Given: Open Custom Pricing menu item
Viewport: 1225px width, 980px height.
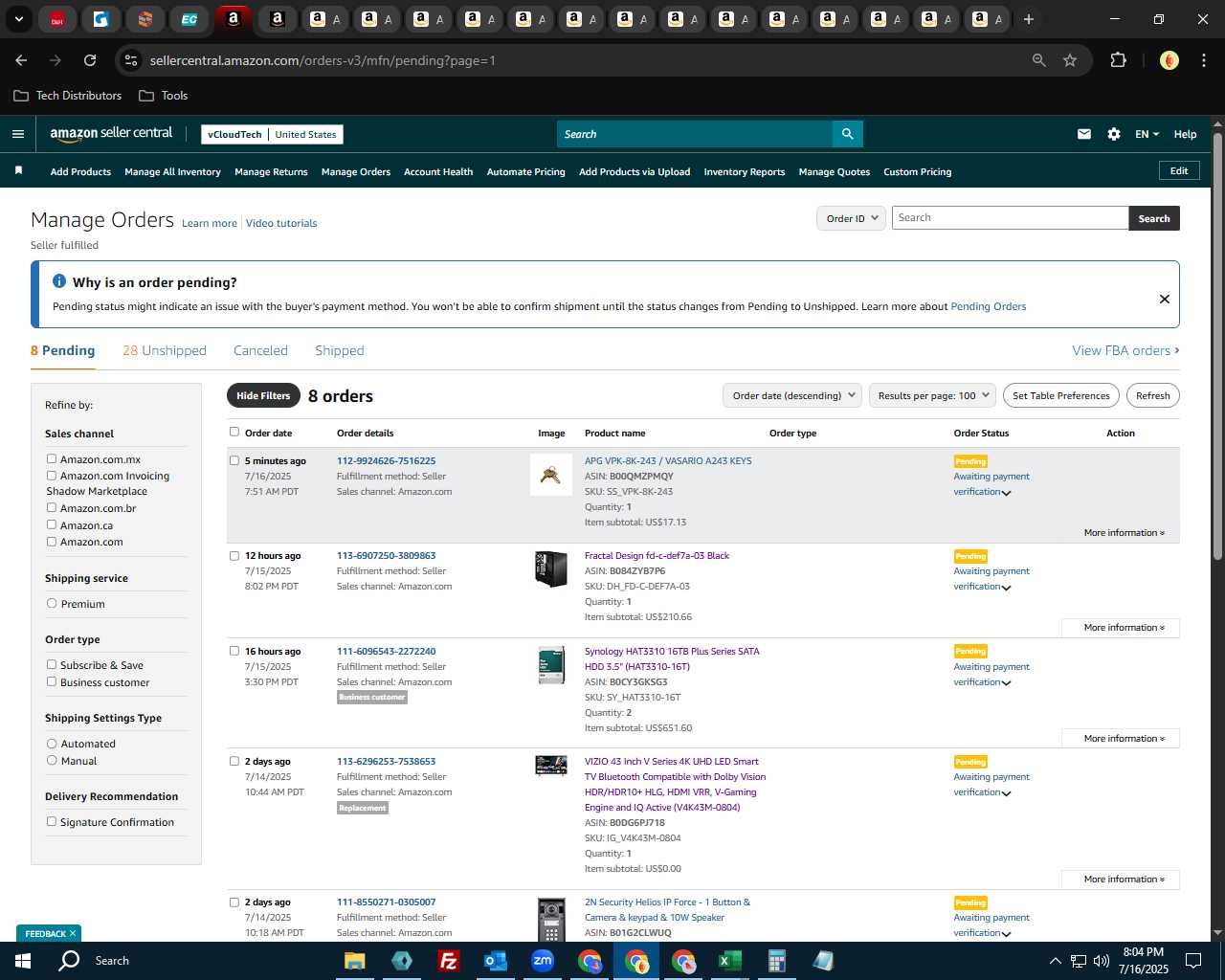Looking at the screenshot, I should [917, 172].
